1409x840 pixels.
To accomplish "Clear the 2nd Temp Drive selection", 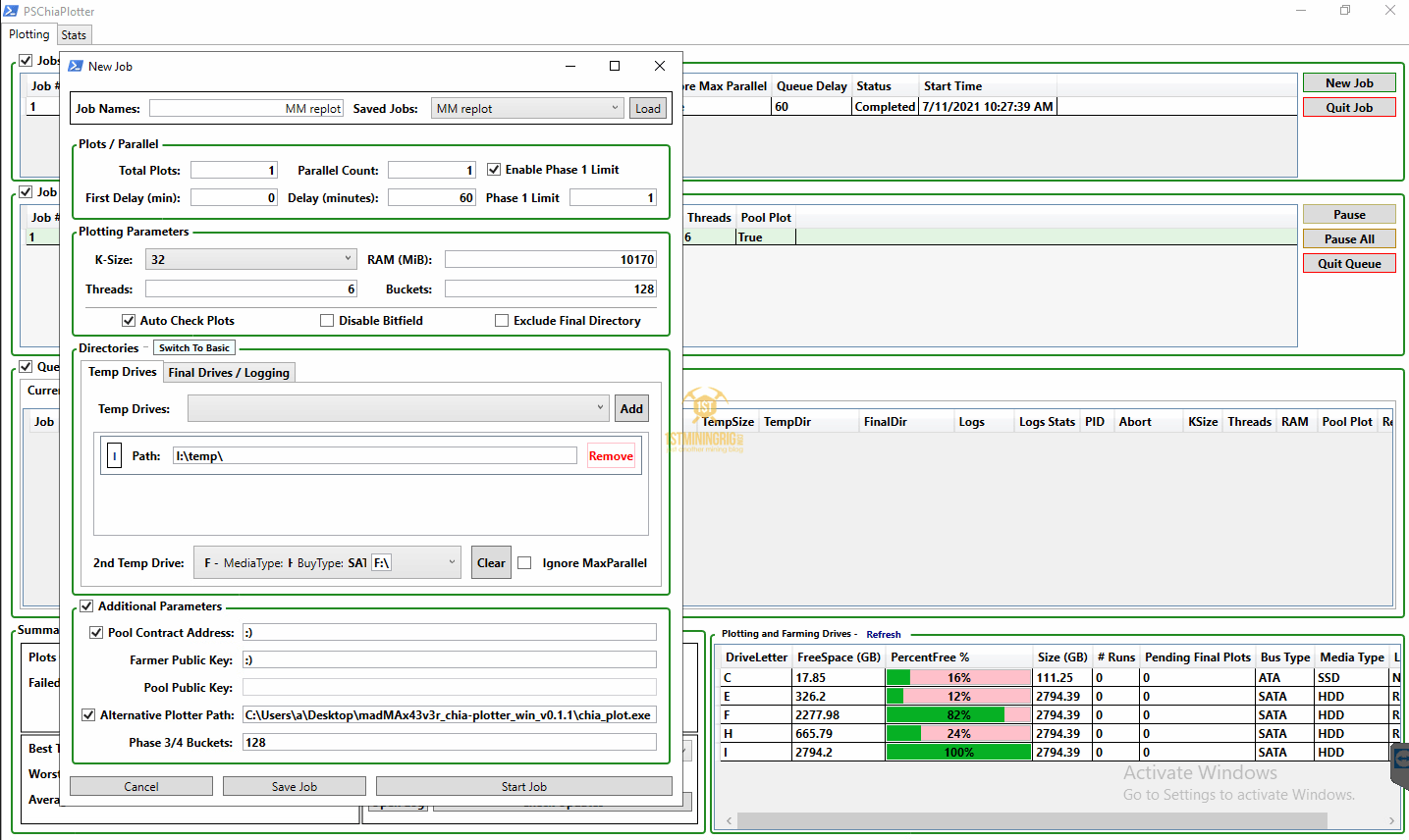I will click(491, 562).
